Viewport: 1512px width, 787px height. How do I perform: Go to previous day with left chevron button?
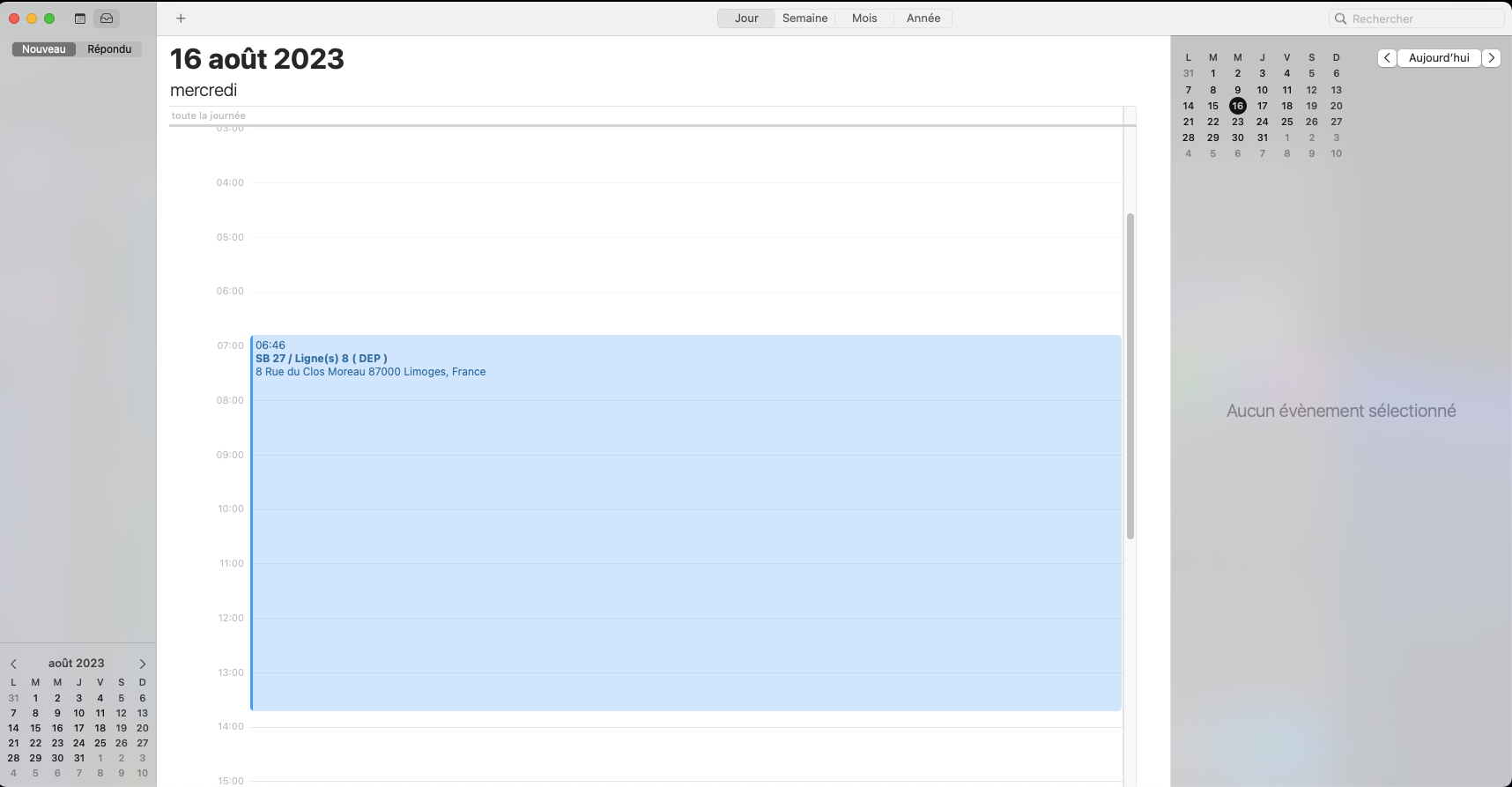[x=1387, y=58]
